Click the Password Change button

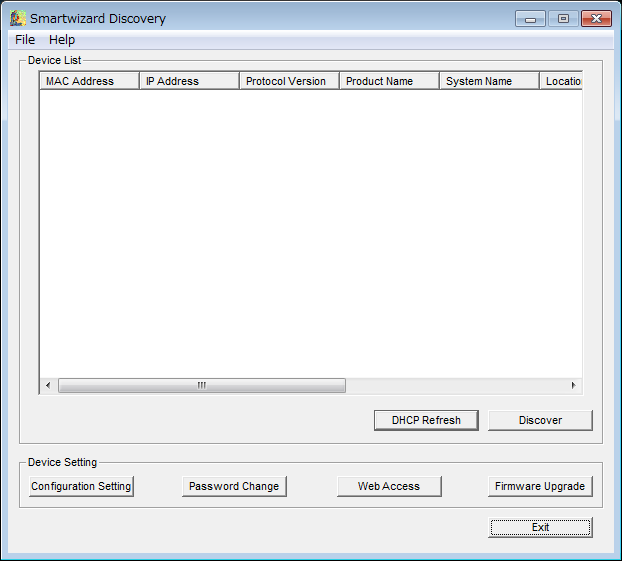coord(234,486)
